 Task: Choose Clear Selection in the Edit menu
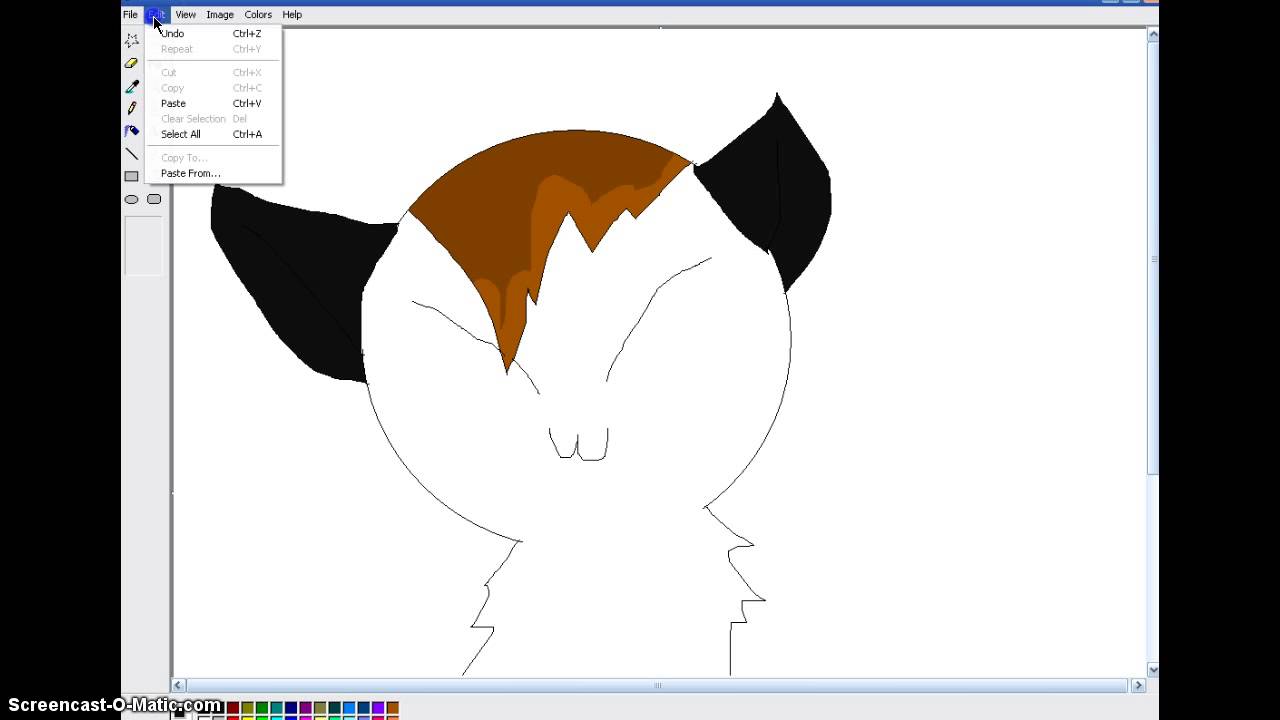(214, 118)
